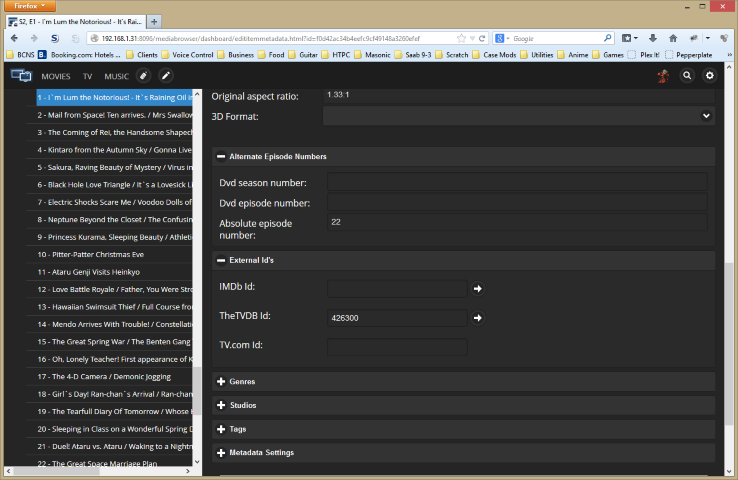738x480 pixels.
Task: Click the Dvd season number field
Action: coord(517,182)
